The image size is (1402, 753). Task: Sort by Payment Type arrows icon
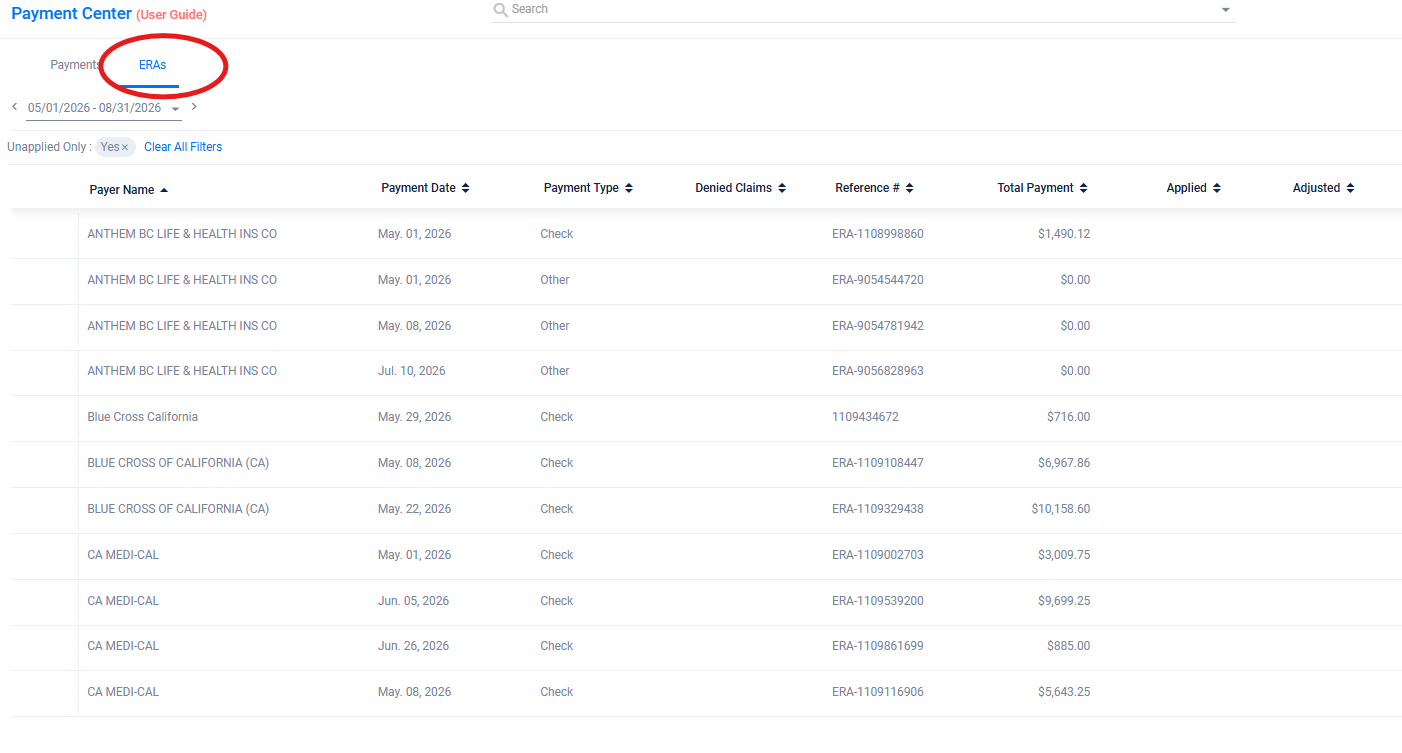pos(628,188)
